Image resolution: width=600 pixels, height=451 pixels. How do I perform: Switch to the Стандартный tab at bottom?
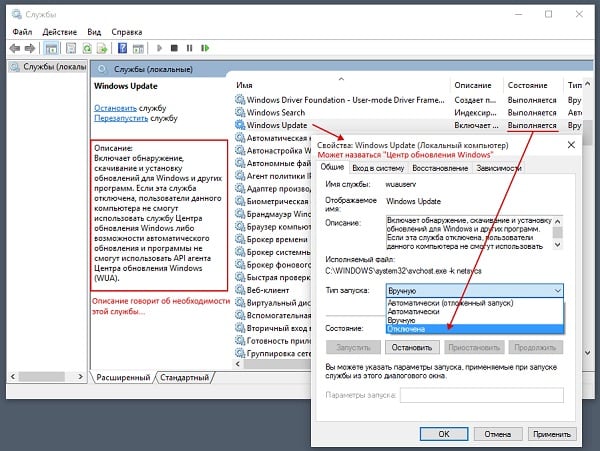185,378
